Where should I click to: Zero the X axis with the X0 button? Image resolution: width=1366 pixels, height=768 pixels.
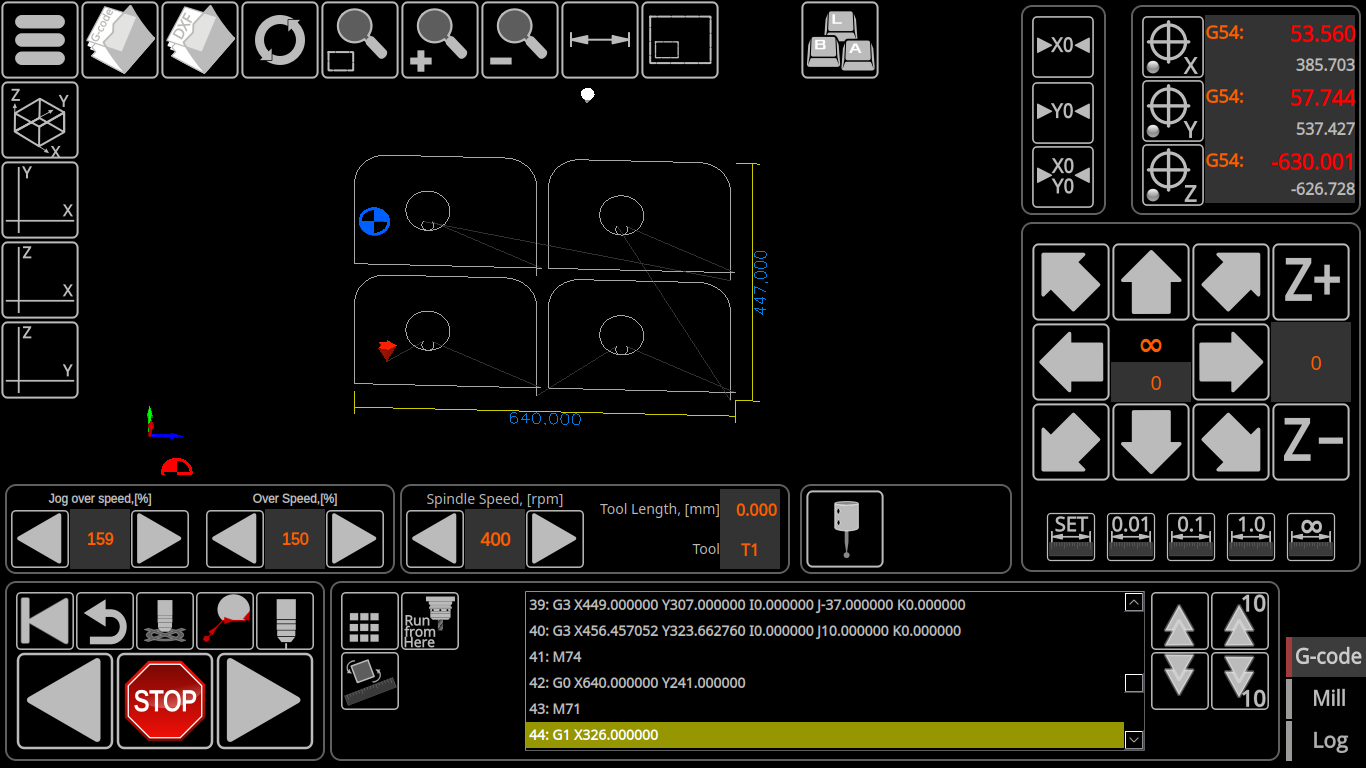pyautogui.click(x=1063, y=47)
